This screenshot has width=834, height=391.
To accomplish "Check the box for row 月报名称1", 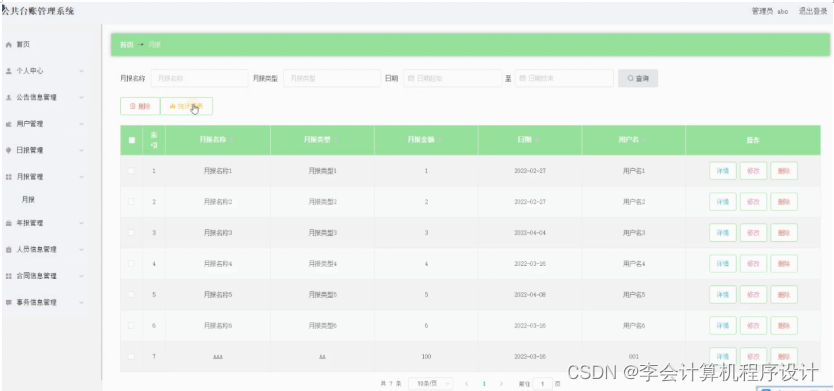I will (x=131, y=171).
